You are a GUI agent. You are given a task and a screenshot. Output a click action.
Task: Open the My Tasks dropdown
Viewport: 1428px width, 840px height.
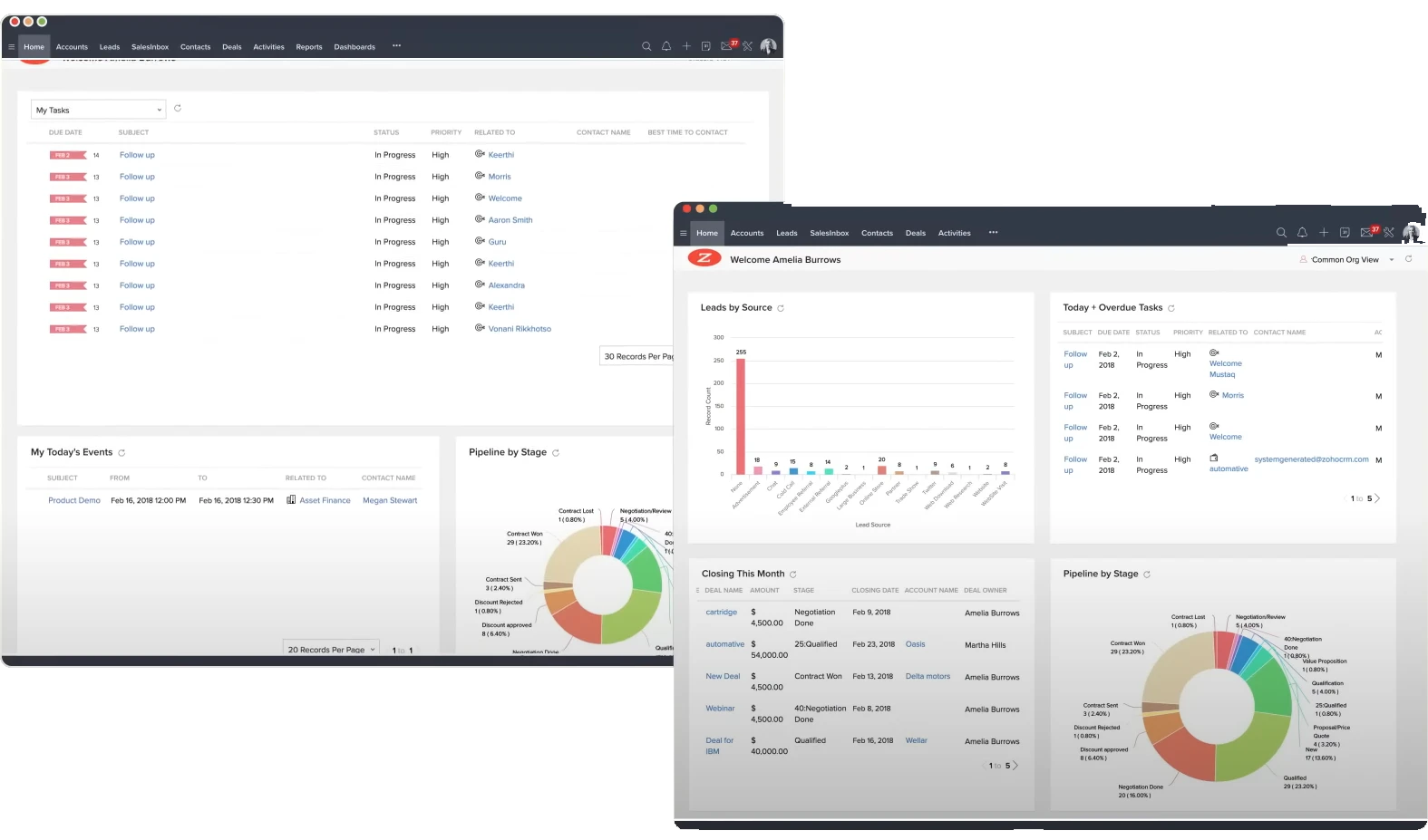click(x=99, y=110)
